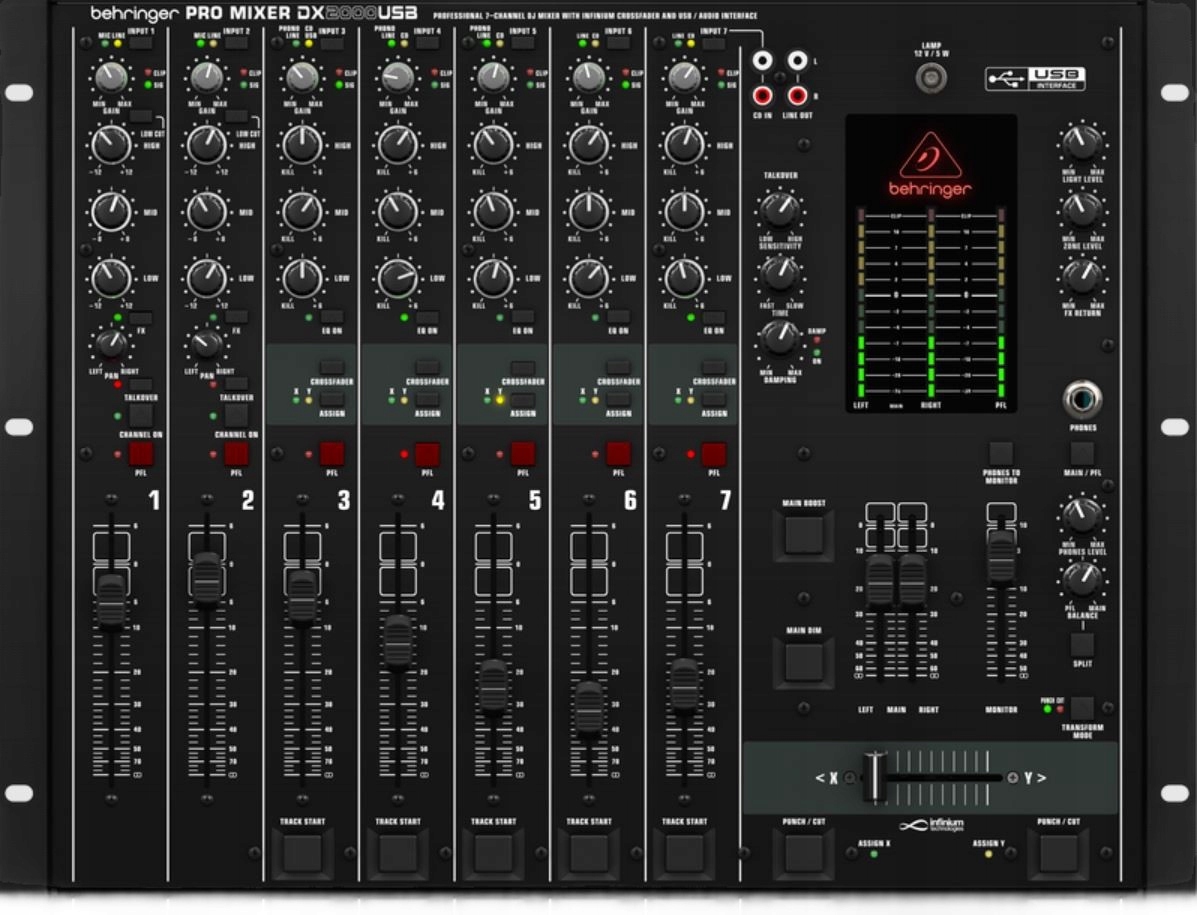Click the Talkover Sensitivity knob
1197x915 pixels.
coord(779,210)
